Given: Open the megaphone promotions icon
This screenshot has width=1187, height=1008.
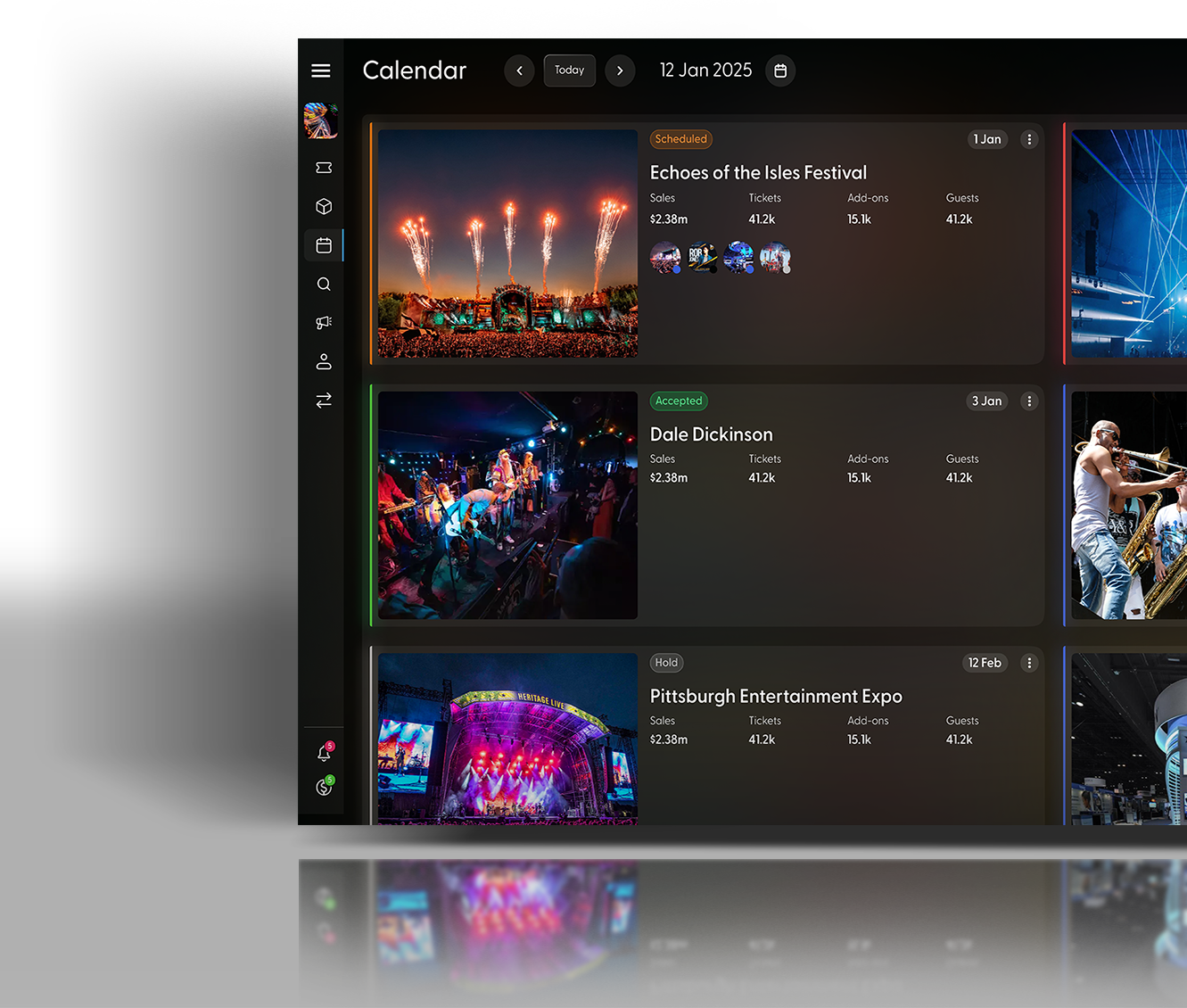Looking at the screenshot, I should tap(324, 323).
